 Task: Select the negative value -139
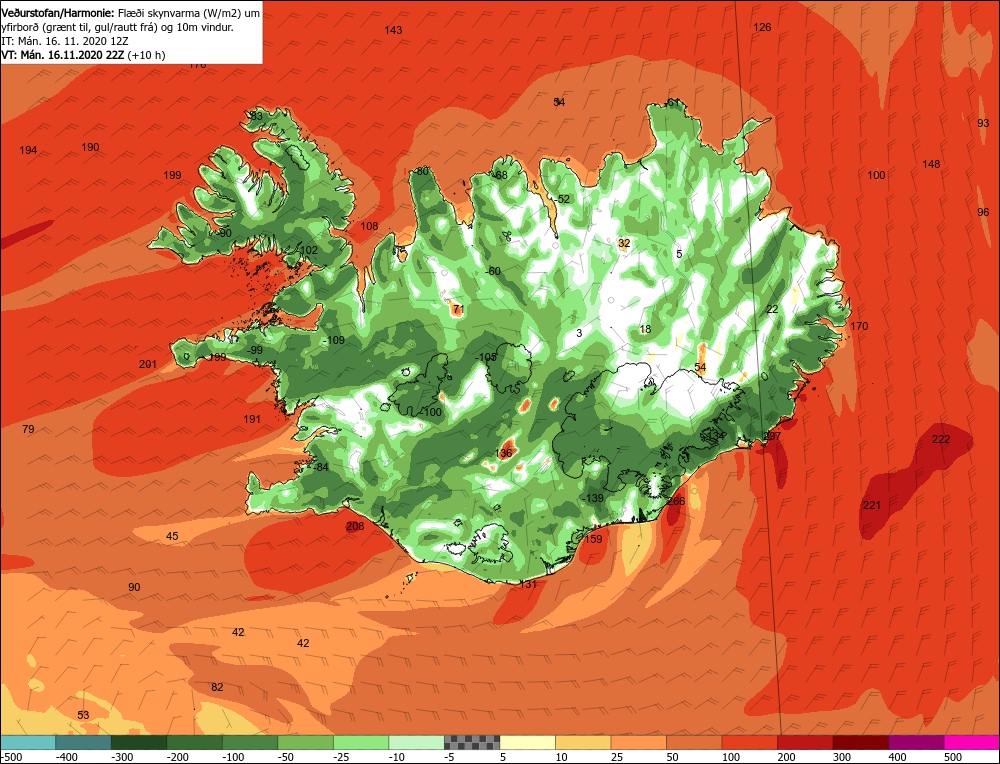tap(593, 498)
